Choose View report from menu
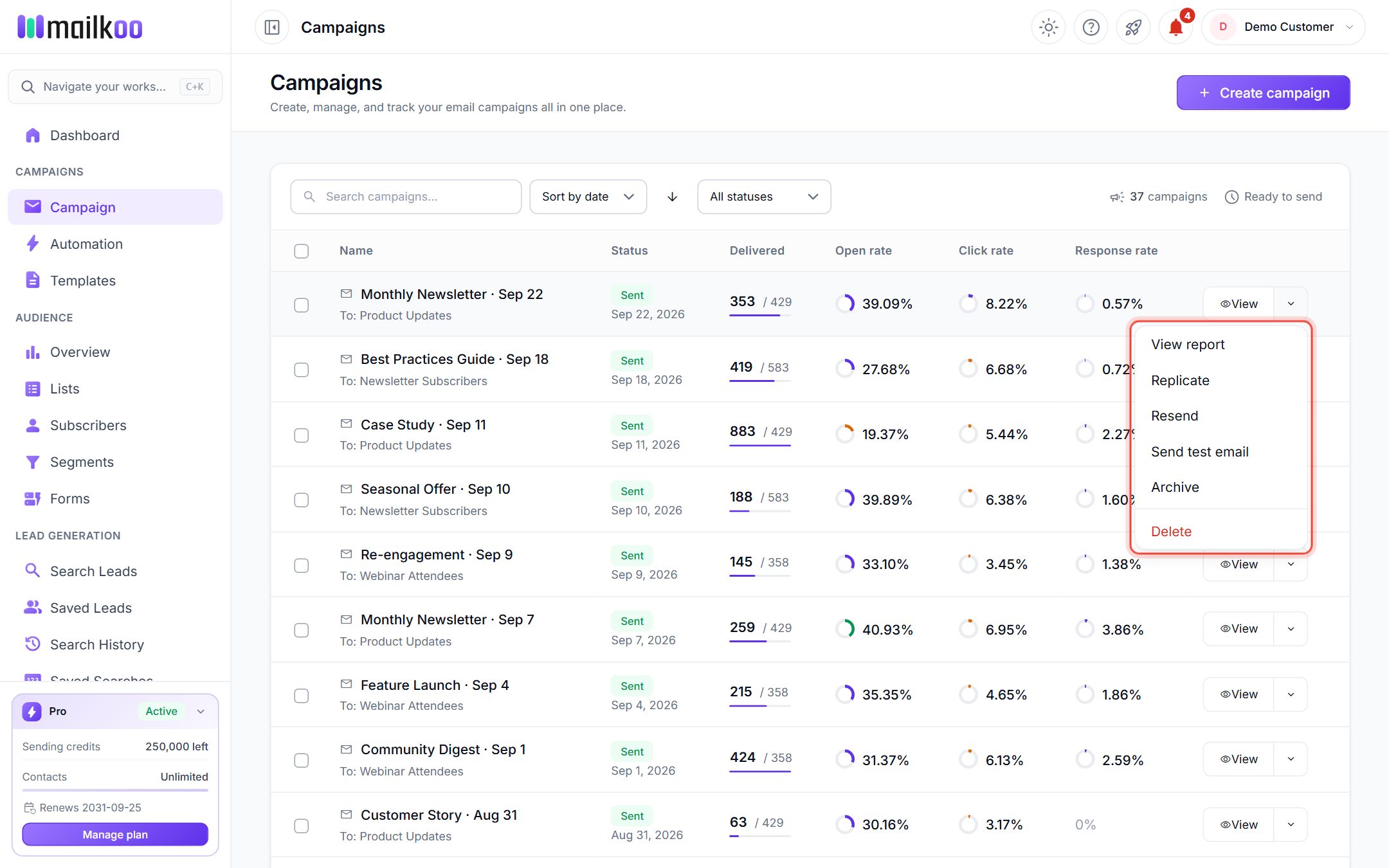This screenshot has width=1389, height=868. [x=1221, y=345]
